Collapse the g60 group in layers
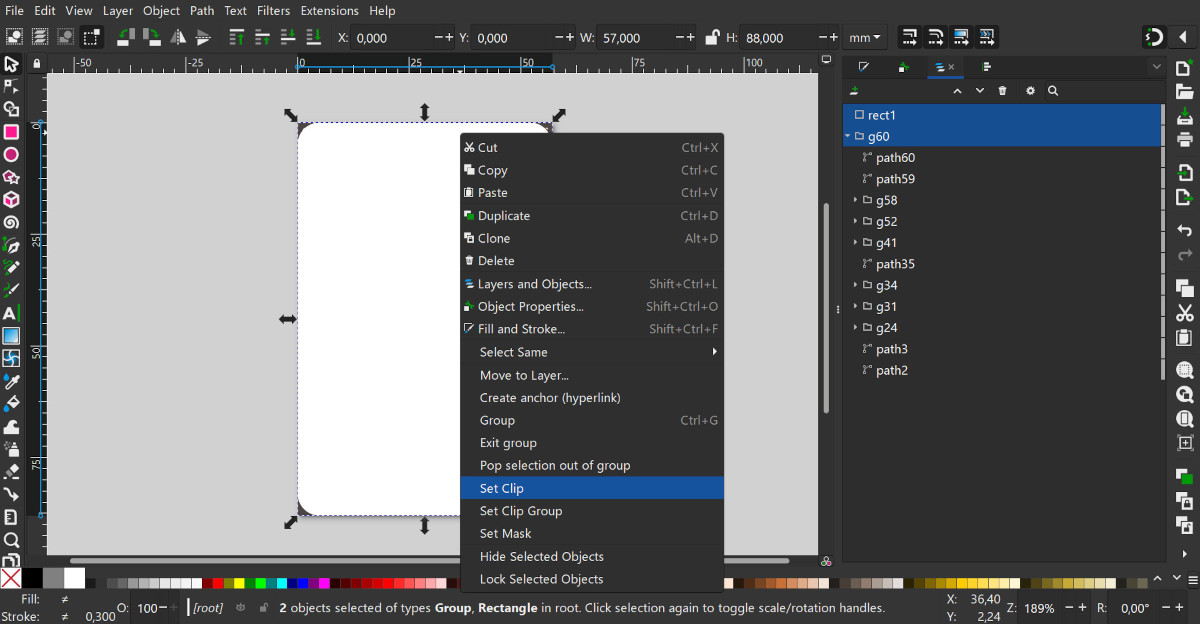The image size is (1200, 624). point(848,137)
